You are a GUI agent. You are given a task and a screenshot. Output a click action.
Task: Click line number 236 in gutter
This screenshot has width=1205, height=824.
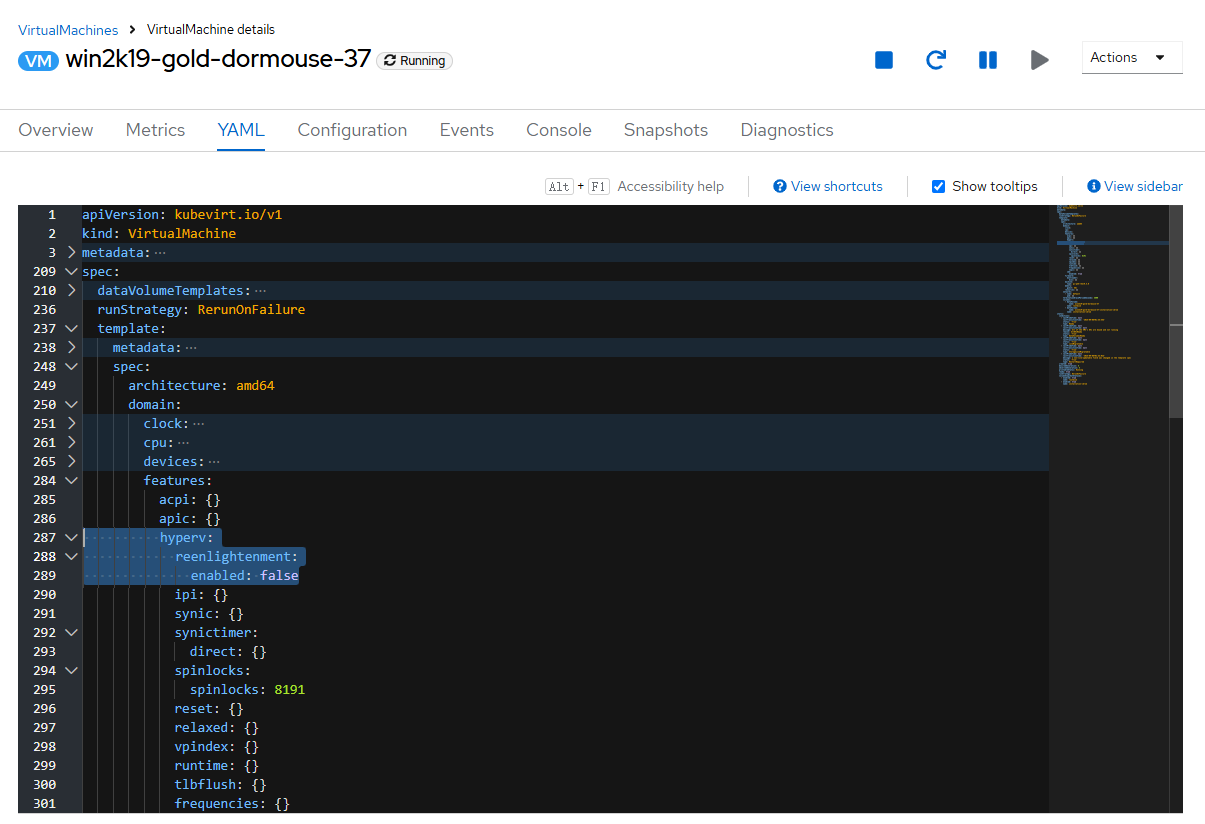tap(44, 309)
